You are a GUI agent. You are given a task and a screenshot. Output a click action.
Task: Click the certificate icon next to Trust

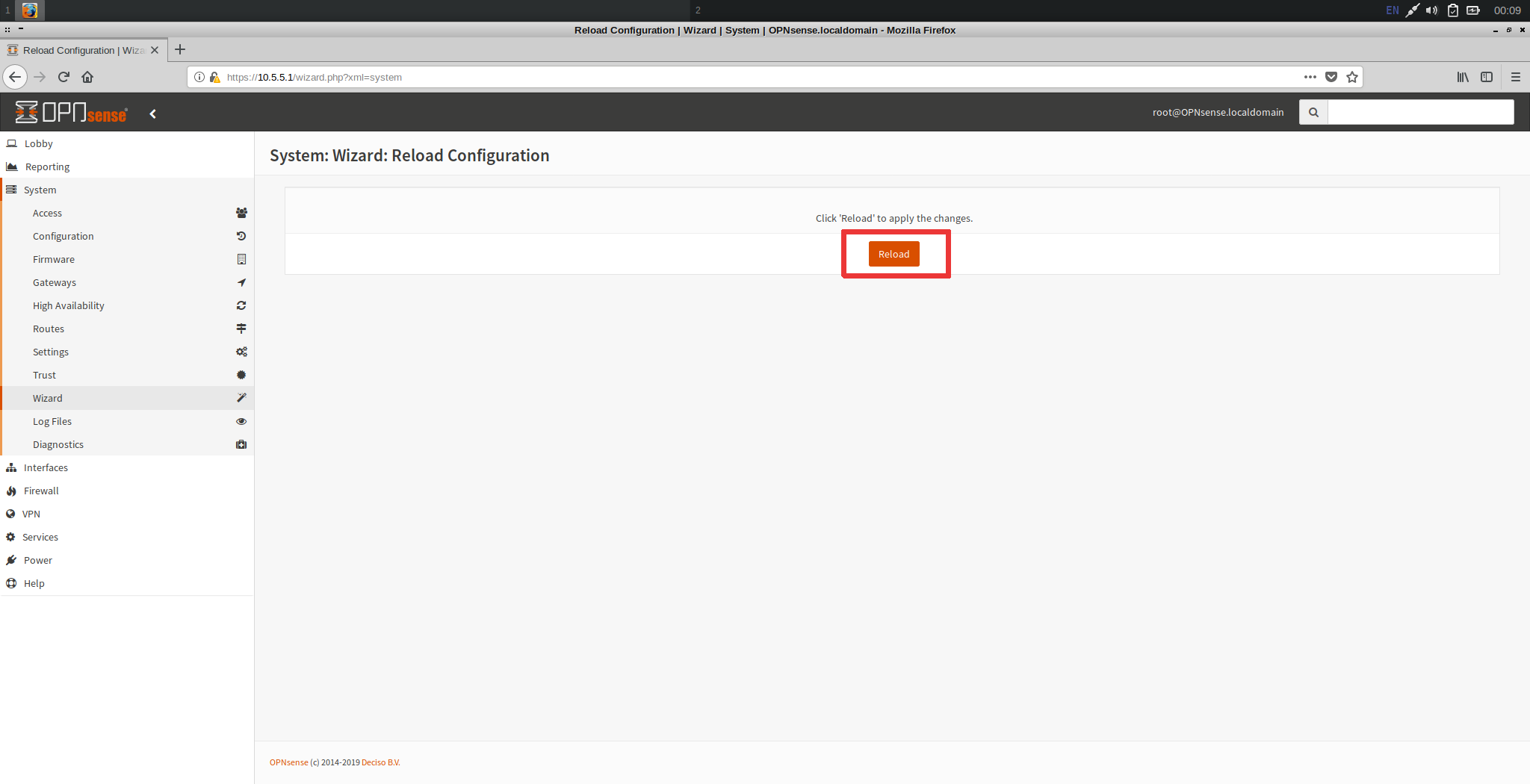pyautogui.click(x=241, y=375)
